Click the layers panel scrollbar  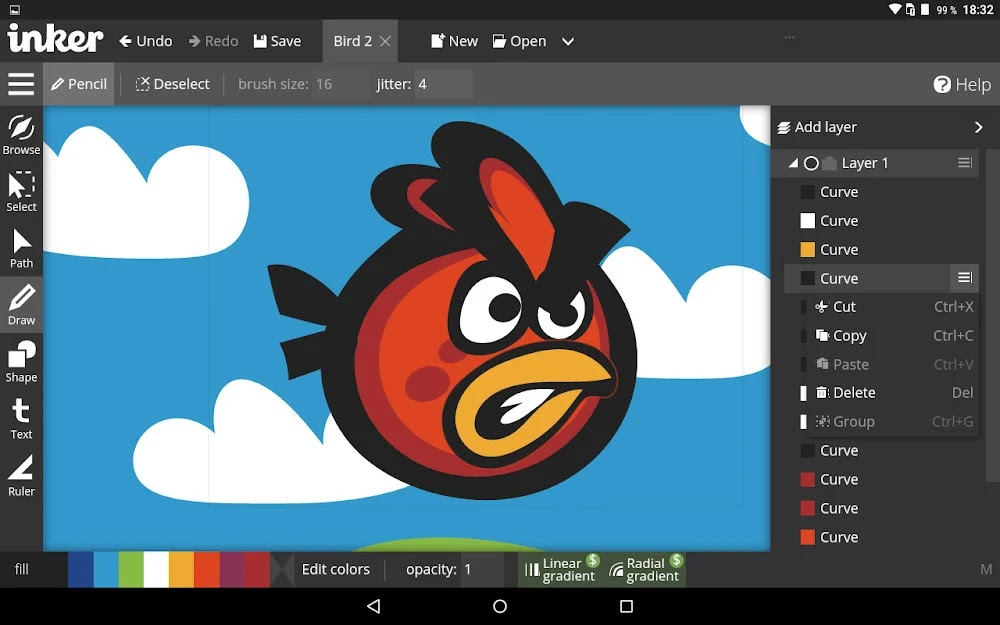tap(992, 316)
